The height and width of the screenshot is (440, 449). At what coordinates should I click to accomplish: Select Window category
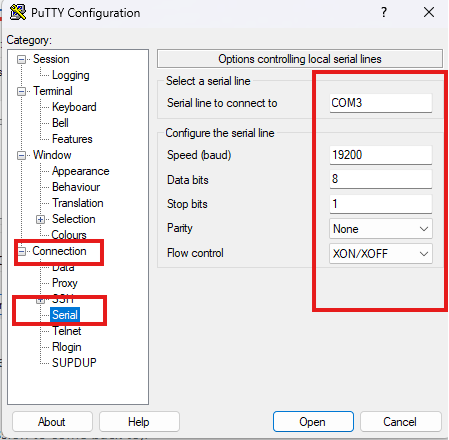pyautogui.click(x=52, y=155)
